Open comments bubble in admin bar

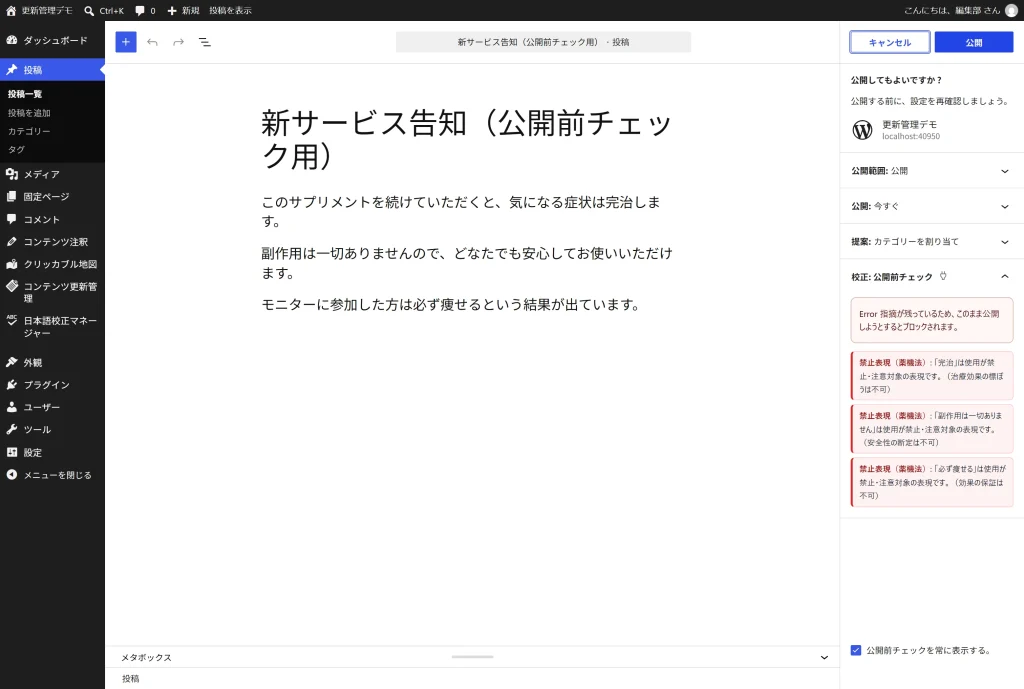click(145, 10)
